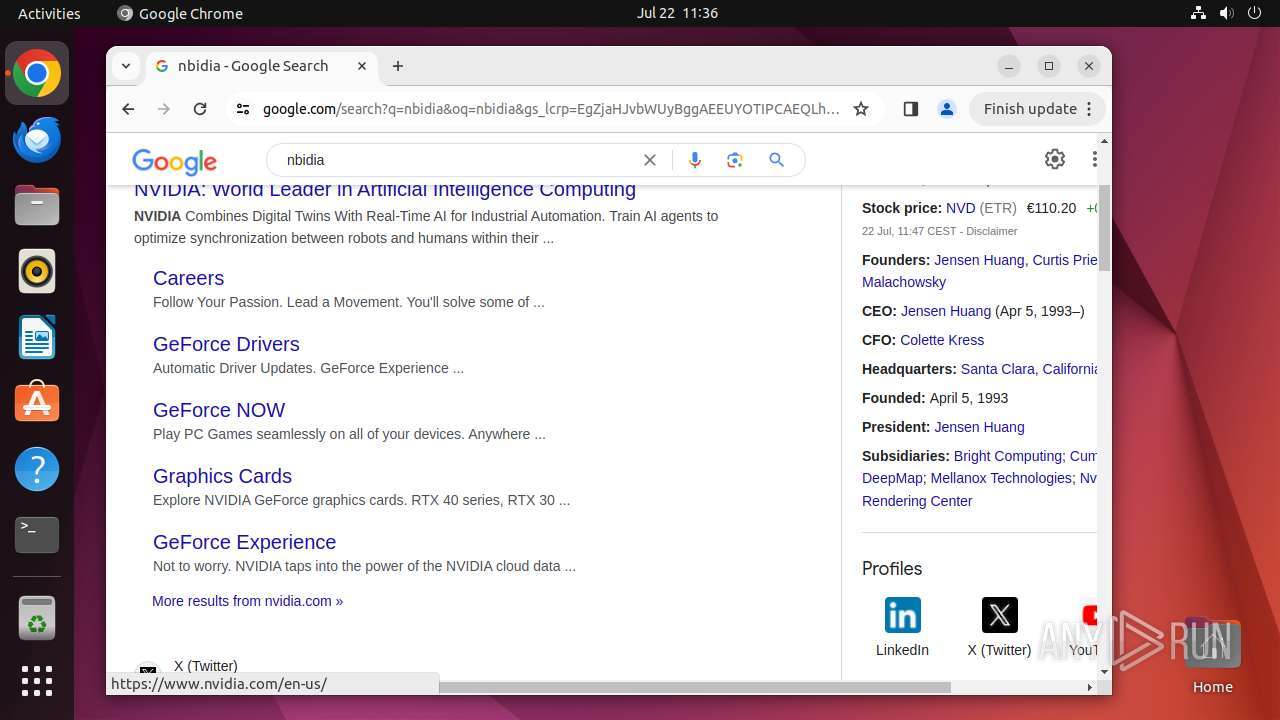Screen dimensions: 1280x720
Task: Click the Chrome forward arrow
Action: pyautogui.click(x=164, y=109)
